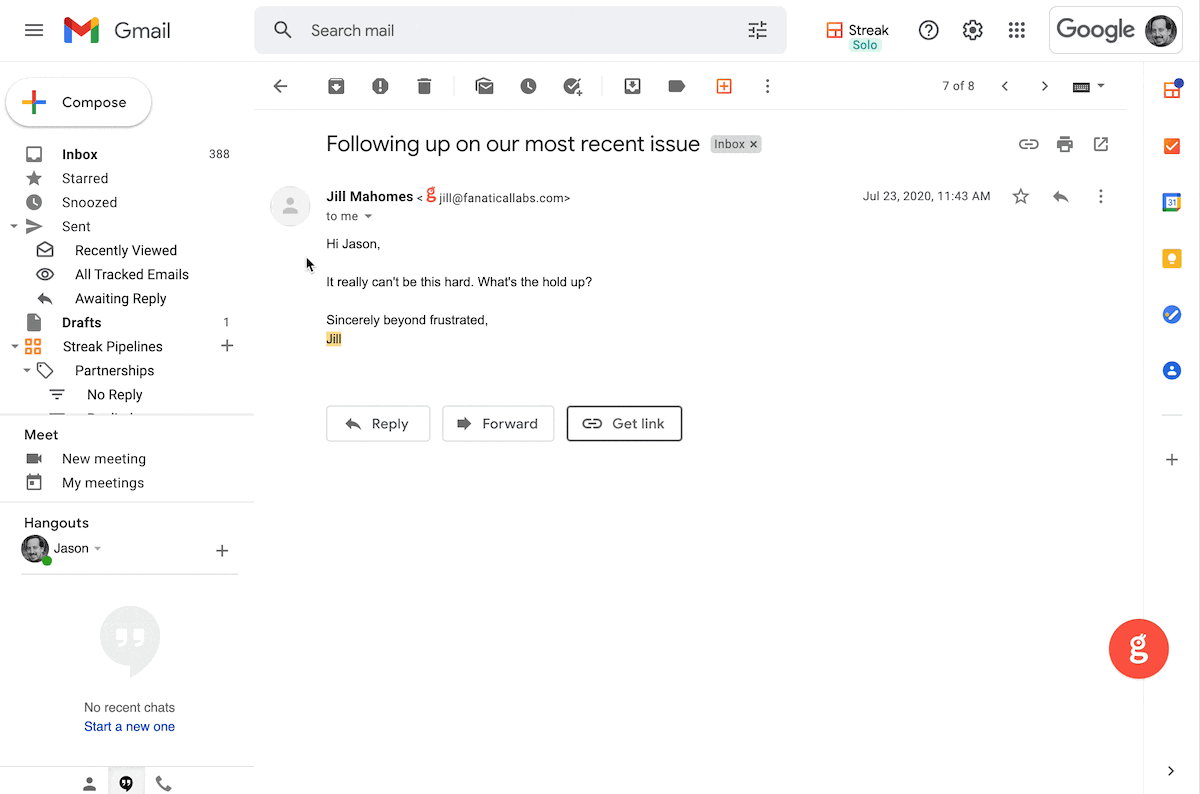Remove the Inbox label tag

754,144
